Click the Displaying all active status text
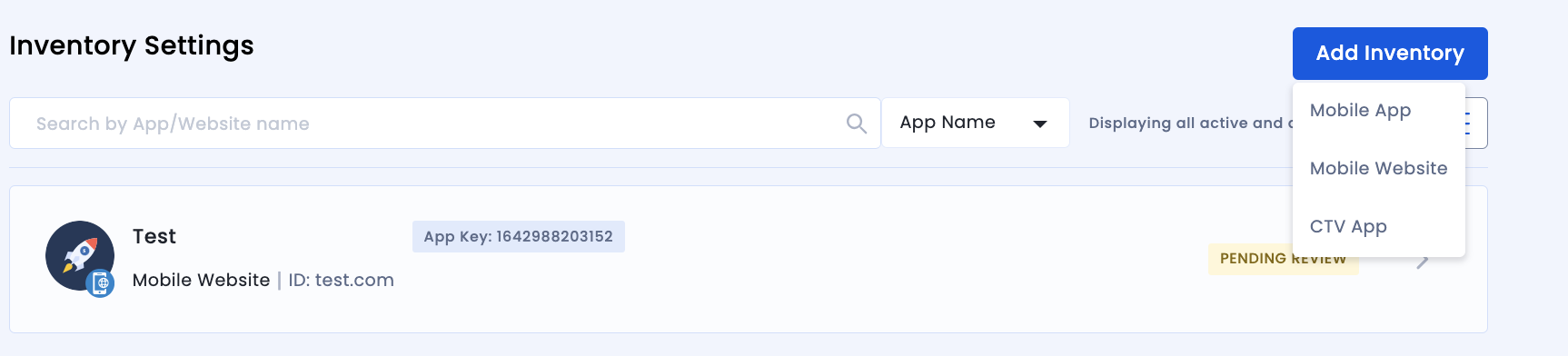The width and height of the screenshot is (1568, 356). [x=1190, y=123]
